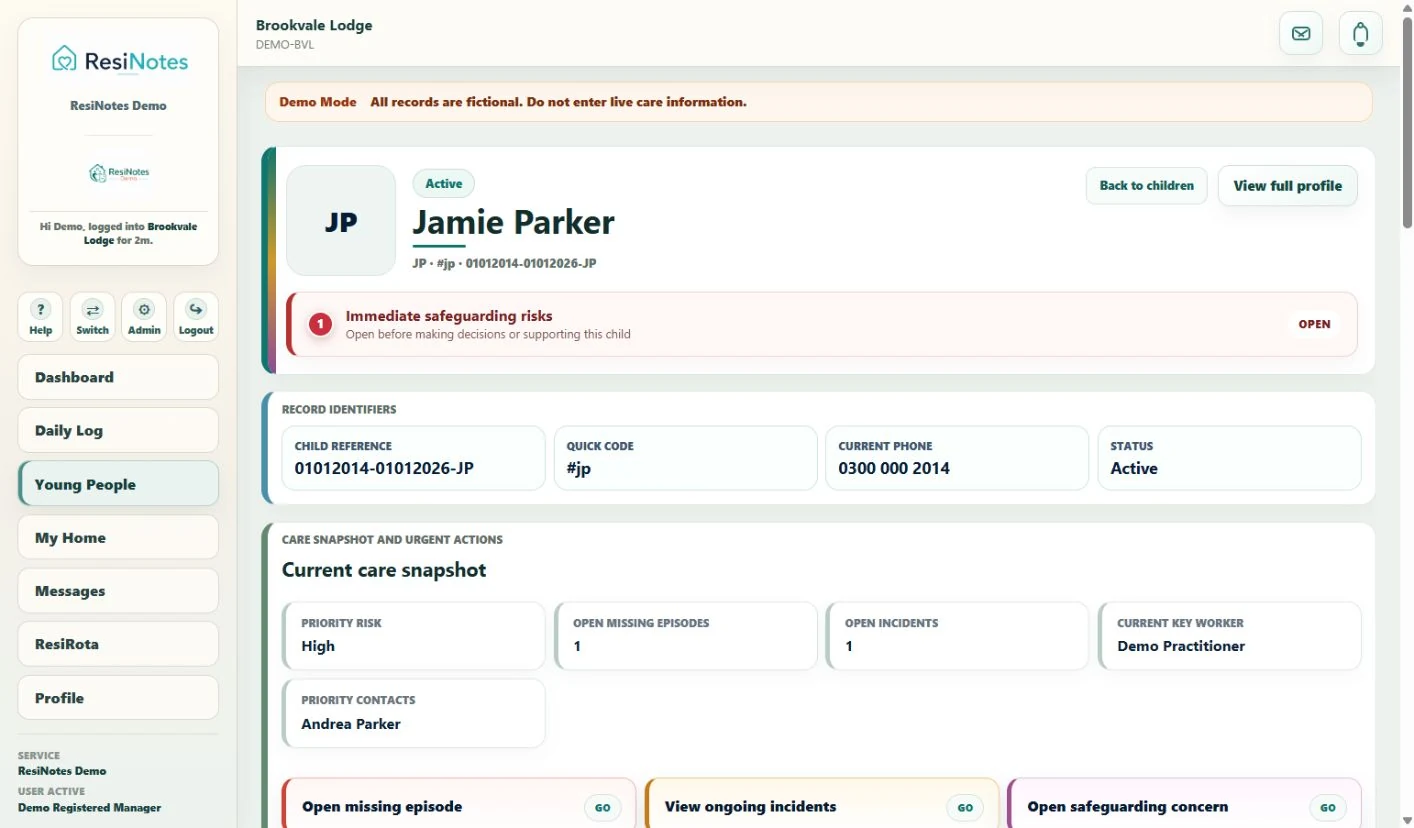This screenshot has width=1414, height=828.
Task: Open the Admin gear icon
Action: (x=144, y=310)
